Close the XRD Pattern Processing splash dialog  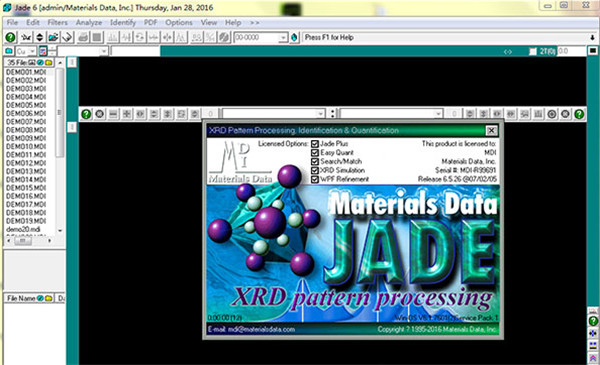[x=491, y=130]
